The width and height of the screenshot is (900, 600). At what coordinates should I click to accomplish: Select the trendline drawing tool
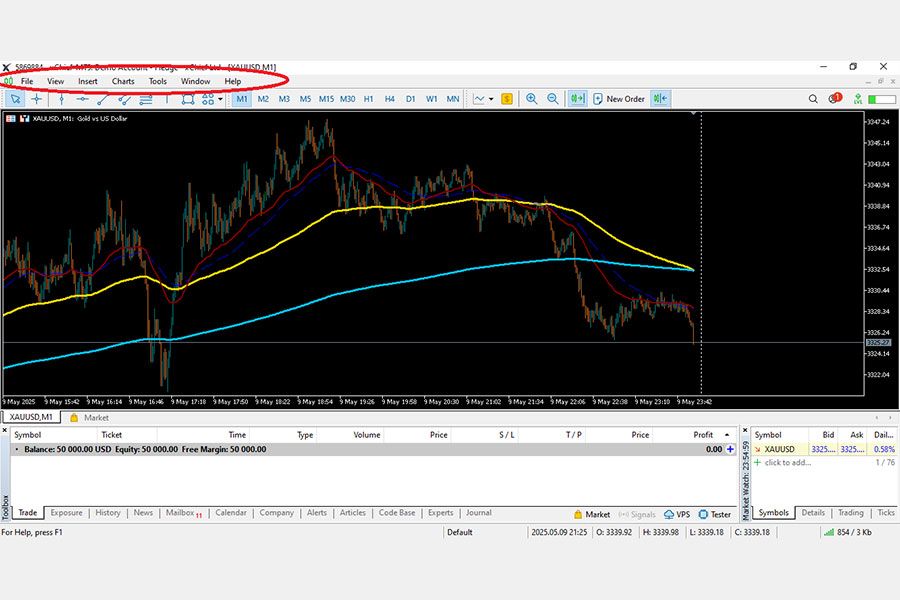[103, 99]
